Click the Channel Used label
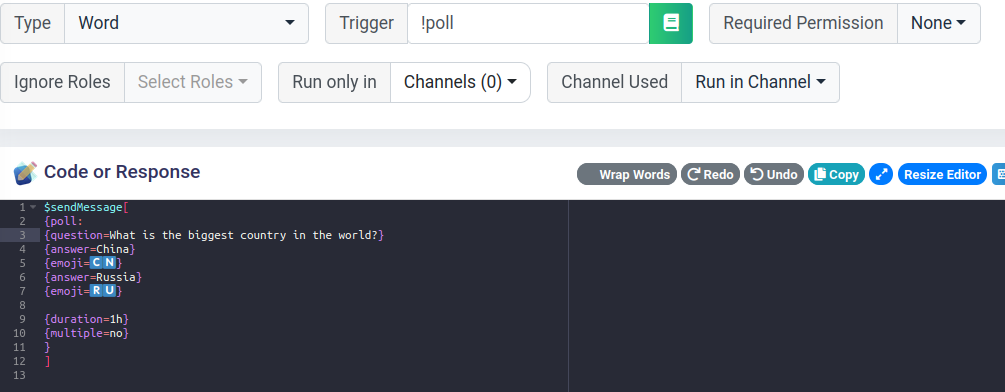 coord(614,82)
